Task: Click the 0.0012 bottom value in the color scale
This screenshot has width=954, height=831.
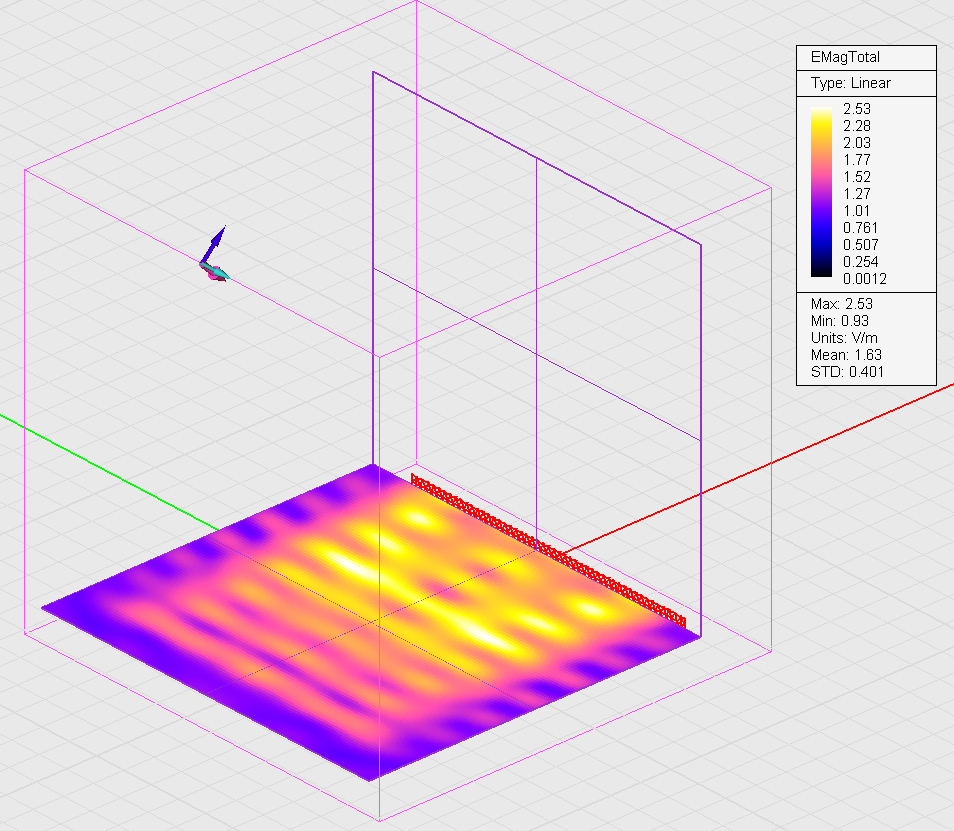Action: 865,278
